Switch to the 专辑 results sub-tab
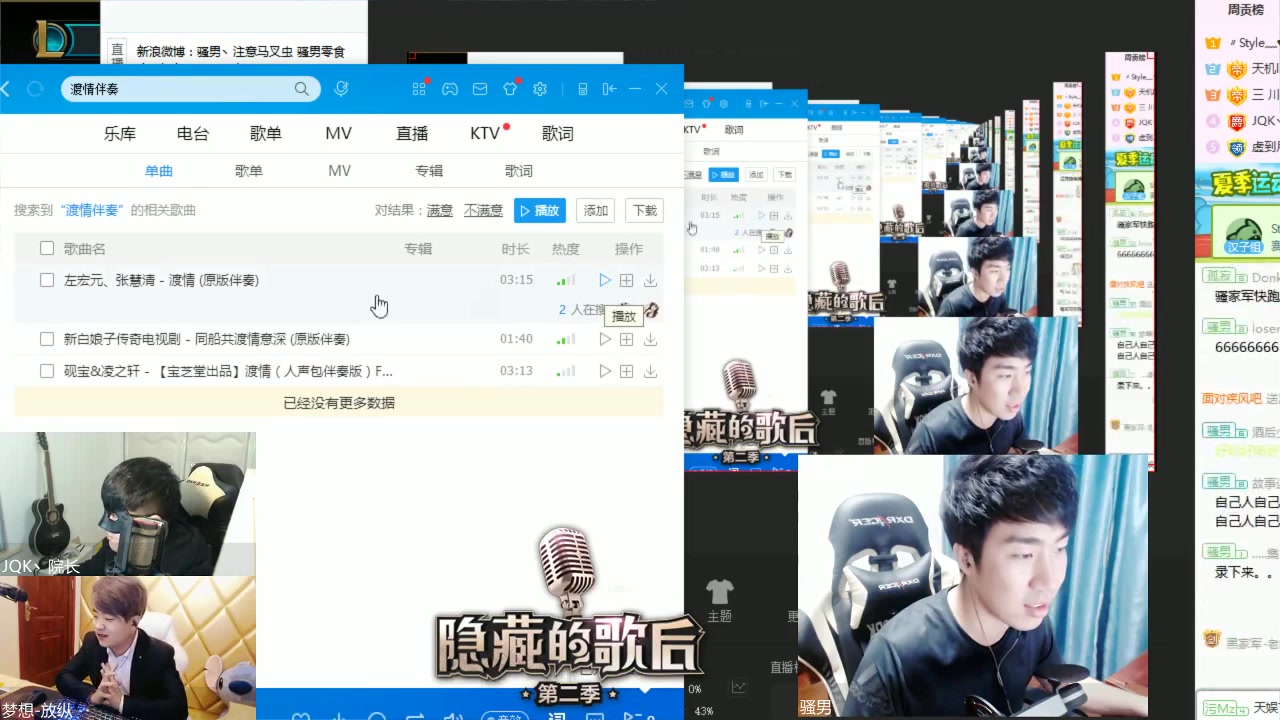Screen dimensions: 1280x720 [x=429, y=171]
